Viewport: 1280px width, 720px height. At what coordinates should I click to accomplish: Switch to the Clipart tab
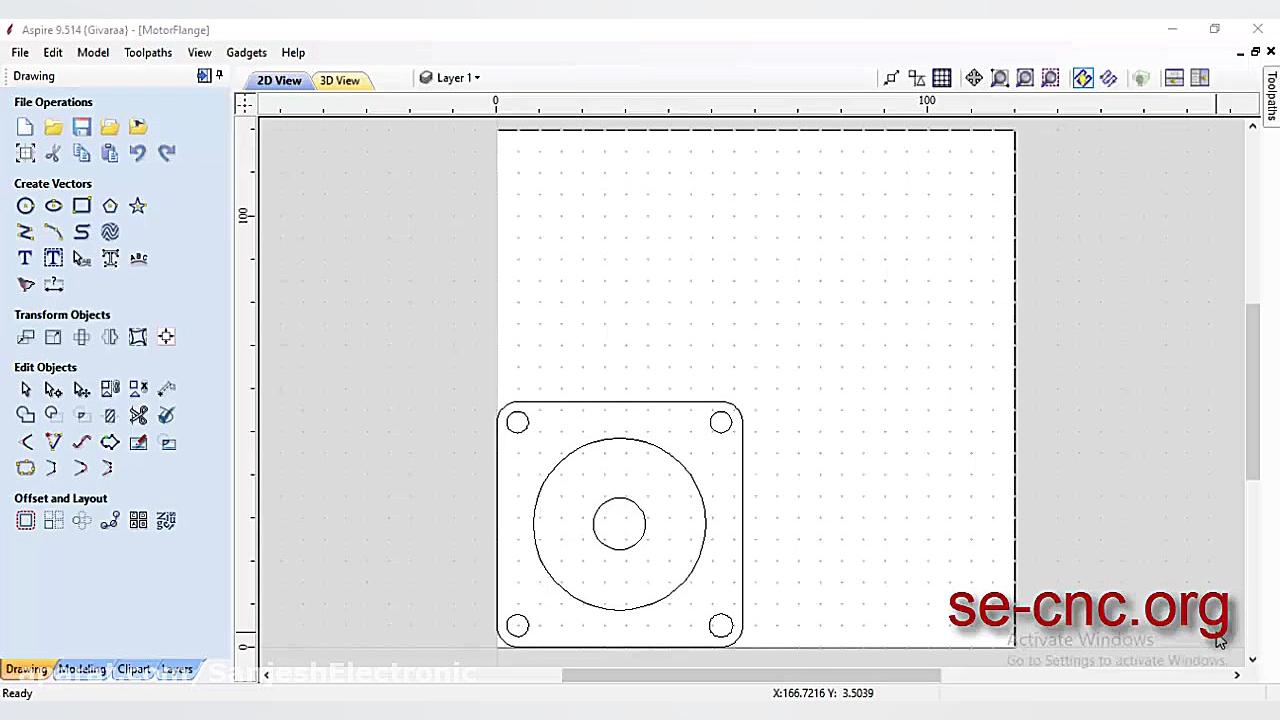[133, 669]
